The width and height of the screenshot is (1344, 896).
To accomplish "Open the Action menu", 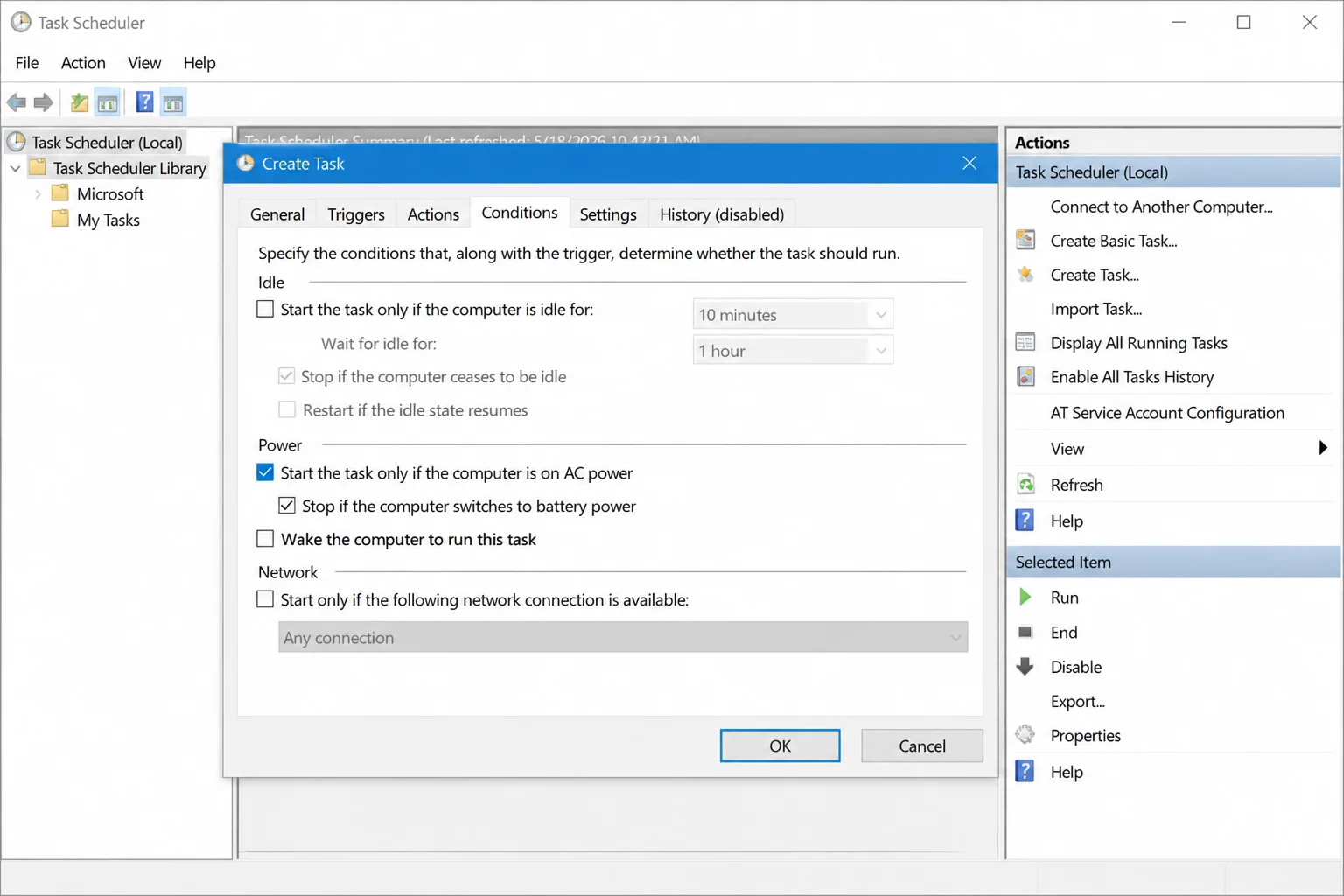I will [x=83, y=63].
